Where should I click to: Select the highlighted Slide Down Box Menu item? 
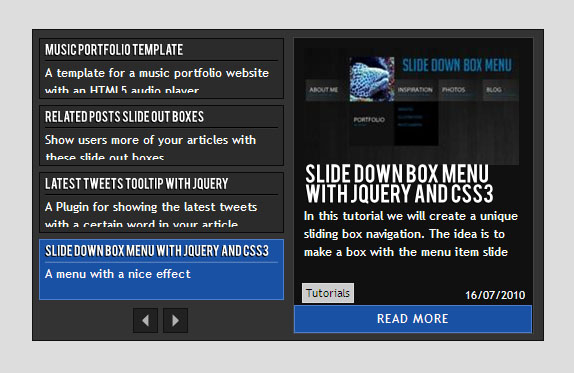tap(161, 269)
